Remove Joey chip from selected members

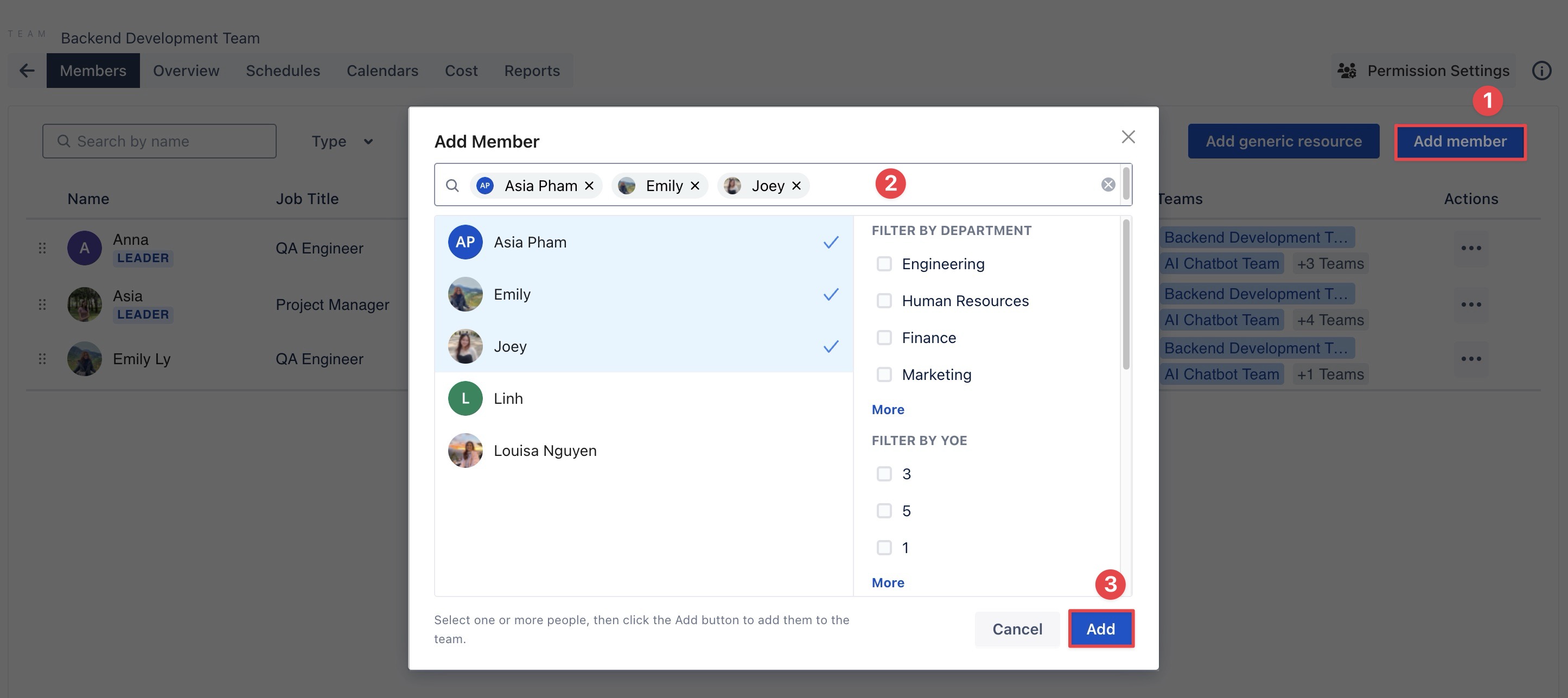pos(796,186)
